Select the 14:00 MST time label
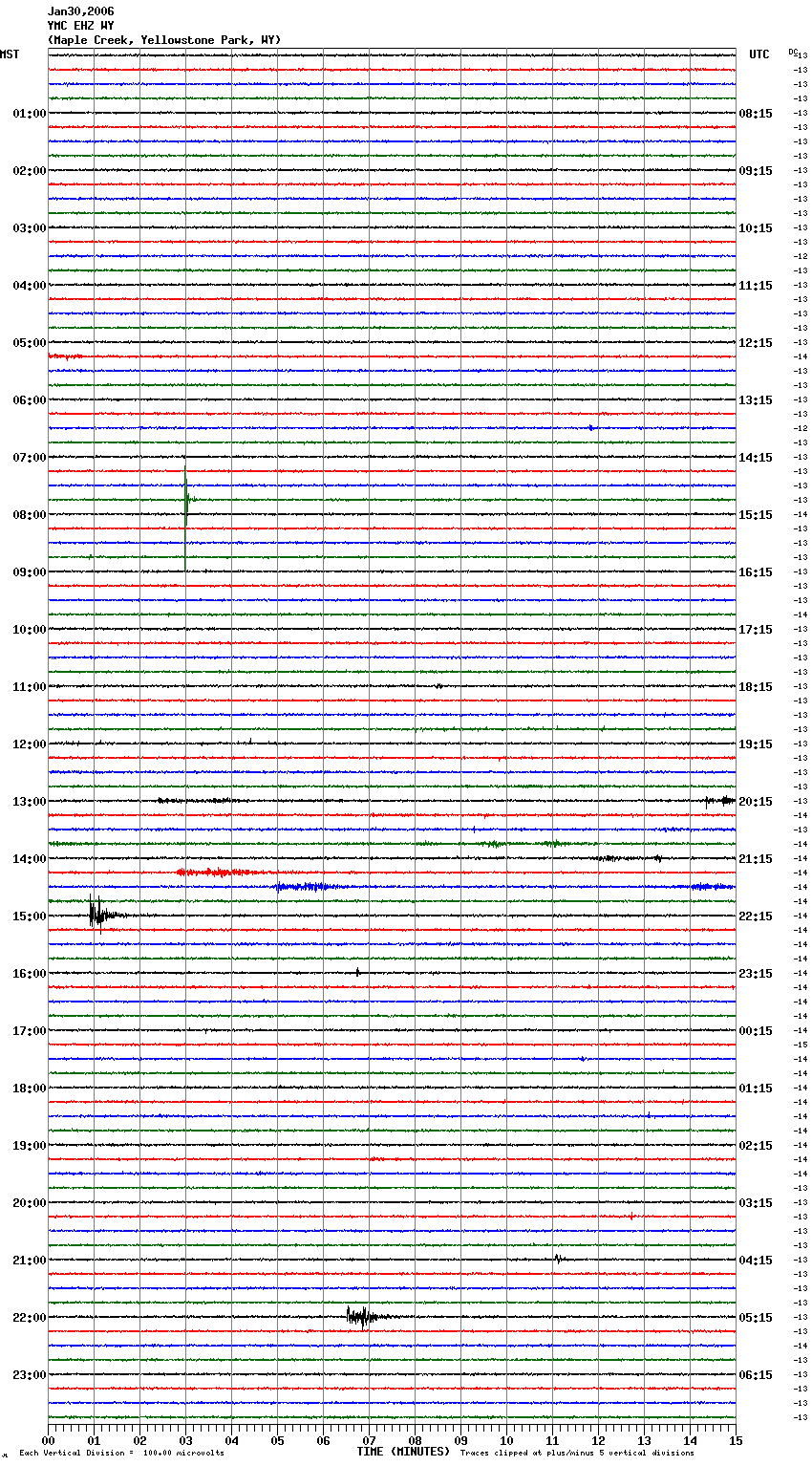 (30, 859)
